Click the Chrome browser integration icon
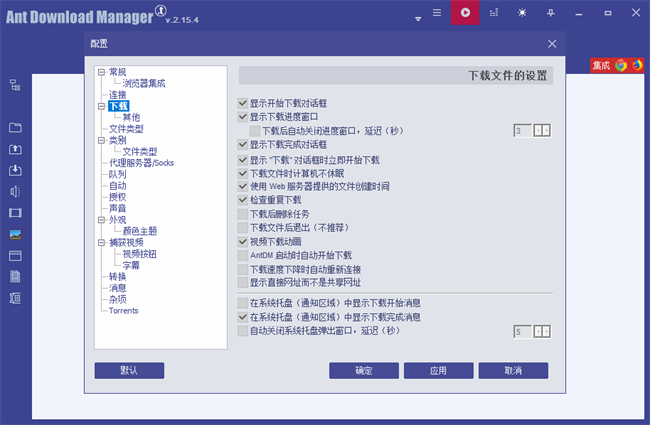The image size is (650, 425). tap(621, 65)
